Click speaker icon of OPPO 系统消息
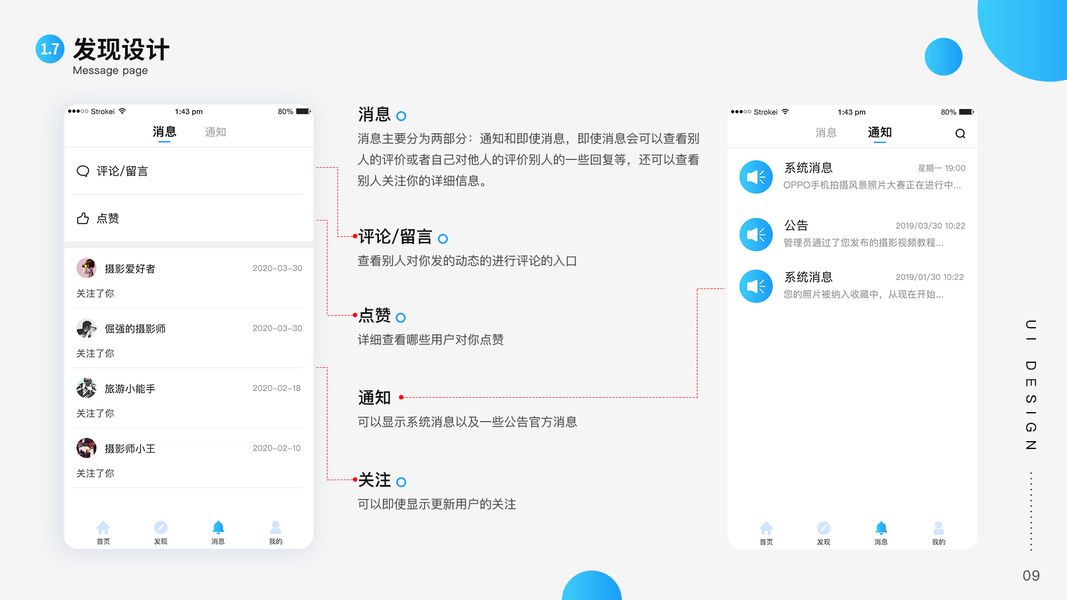The height and width of the screenshot is (600, 1067). (756, 177)
